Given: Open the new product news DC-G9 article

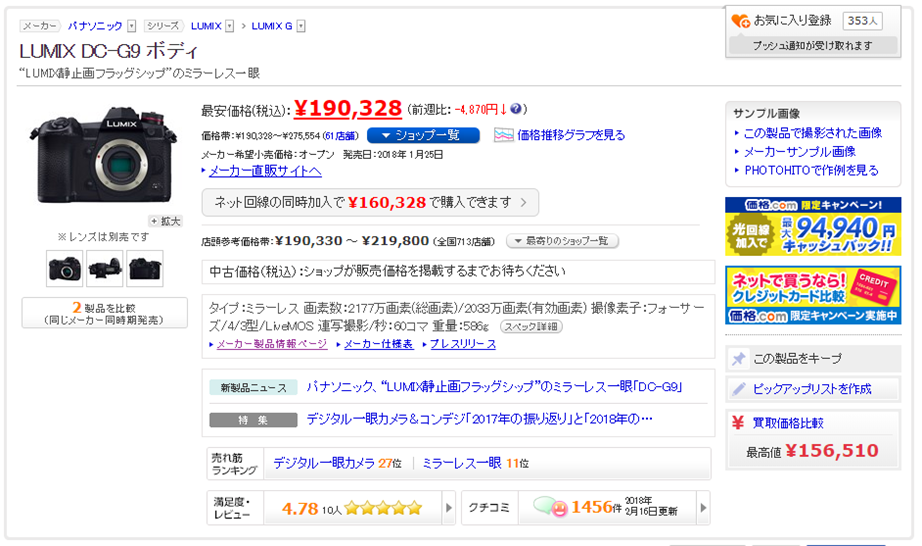Looking at the screenshot, I should pyautogui.click(x=494, y=387).
